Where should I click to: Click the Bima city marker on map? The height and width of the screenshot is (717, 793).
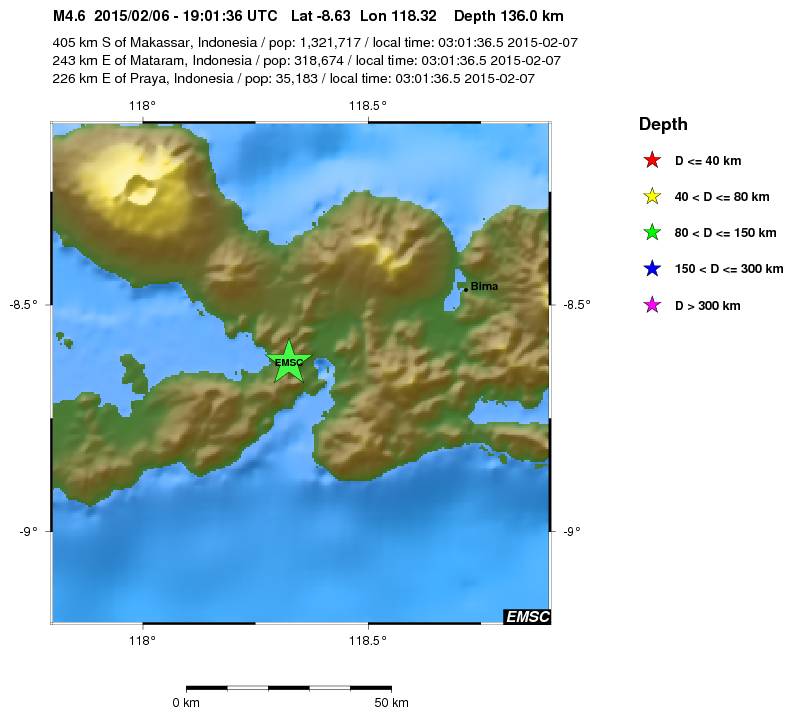click(x=466, y=290)
